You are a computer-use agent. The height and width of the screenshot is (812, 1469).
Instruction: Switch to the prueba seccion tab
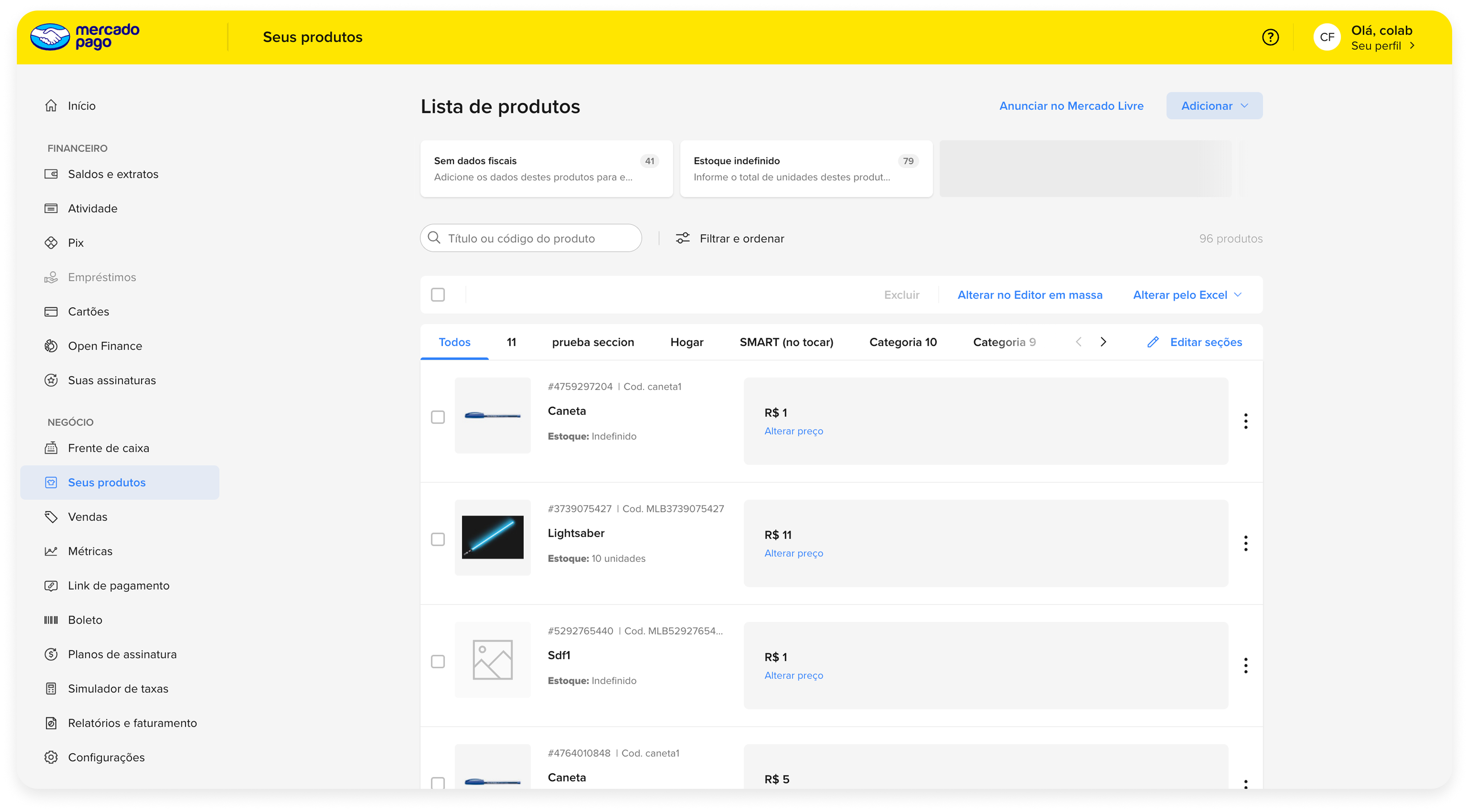coord(593,342)
